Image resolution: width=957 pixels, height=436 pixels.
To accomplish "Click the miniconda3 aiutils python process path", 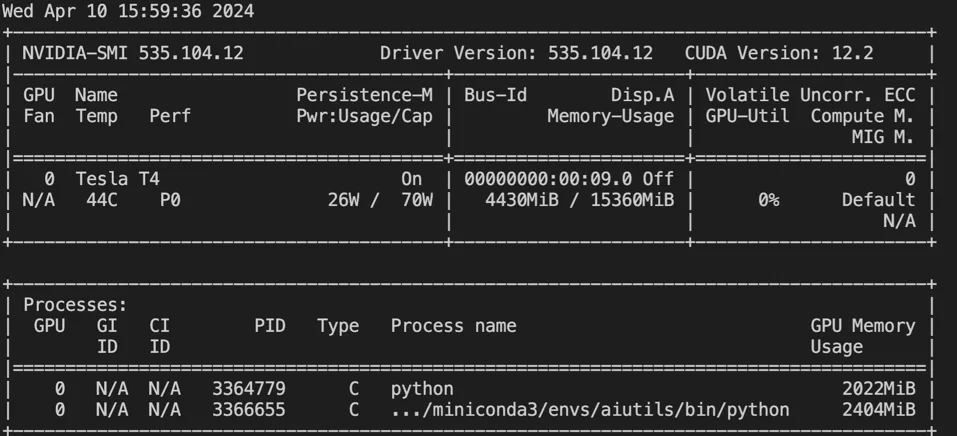I will point(590,409).
